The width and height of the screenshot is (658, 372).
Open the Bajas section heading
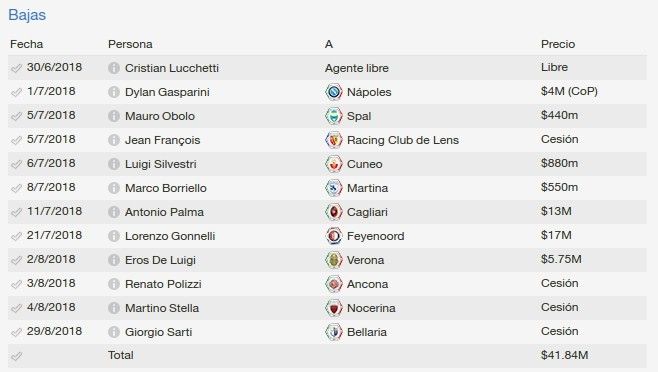tap(27, 15)
